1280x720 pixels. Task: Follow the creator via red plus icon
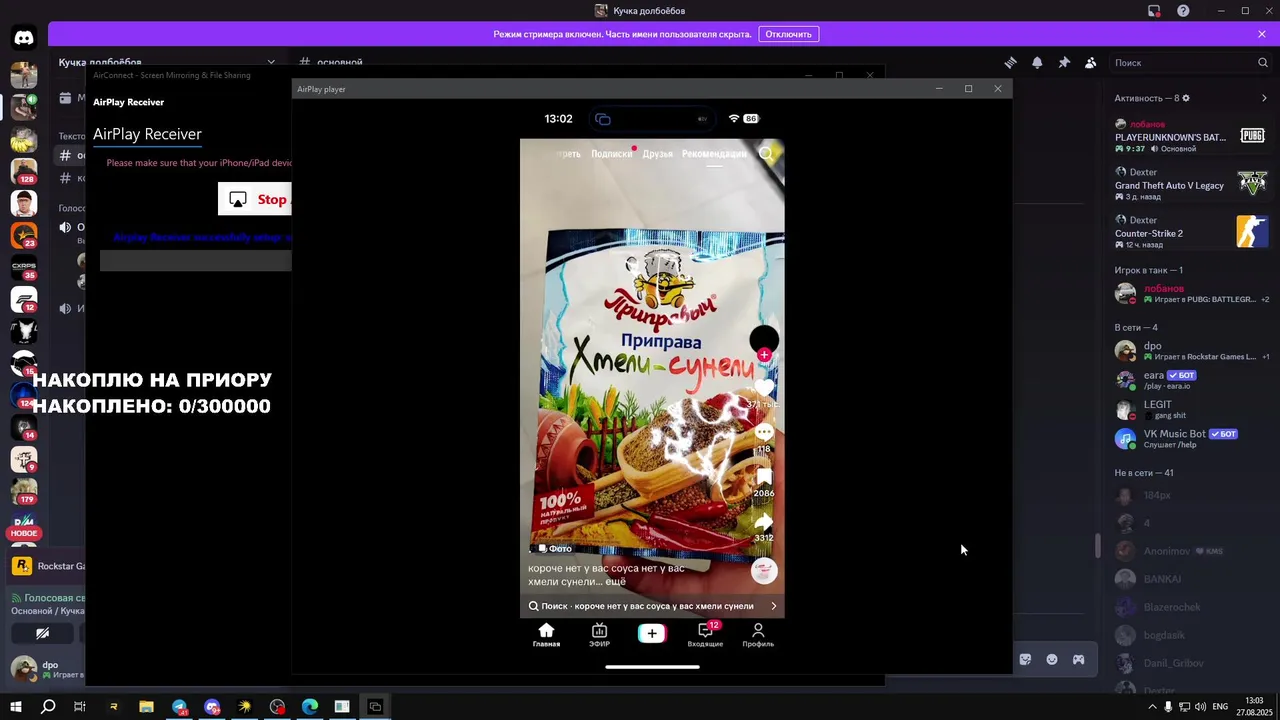click(x=764, y=355)
